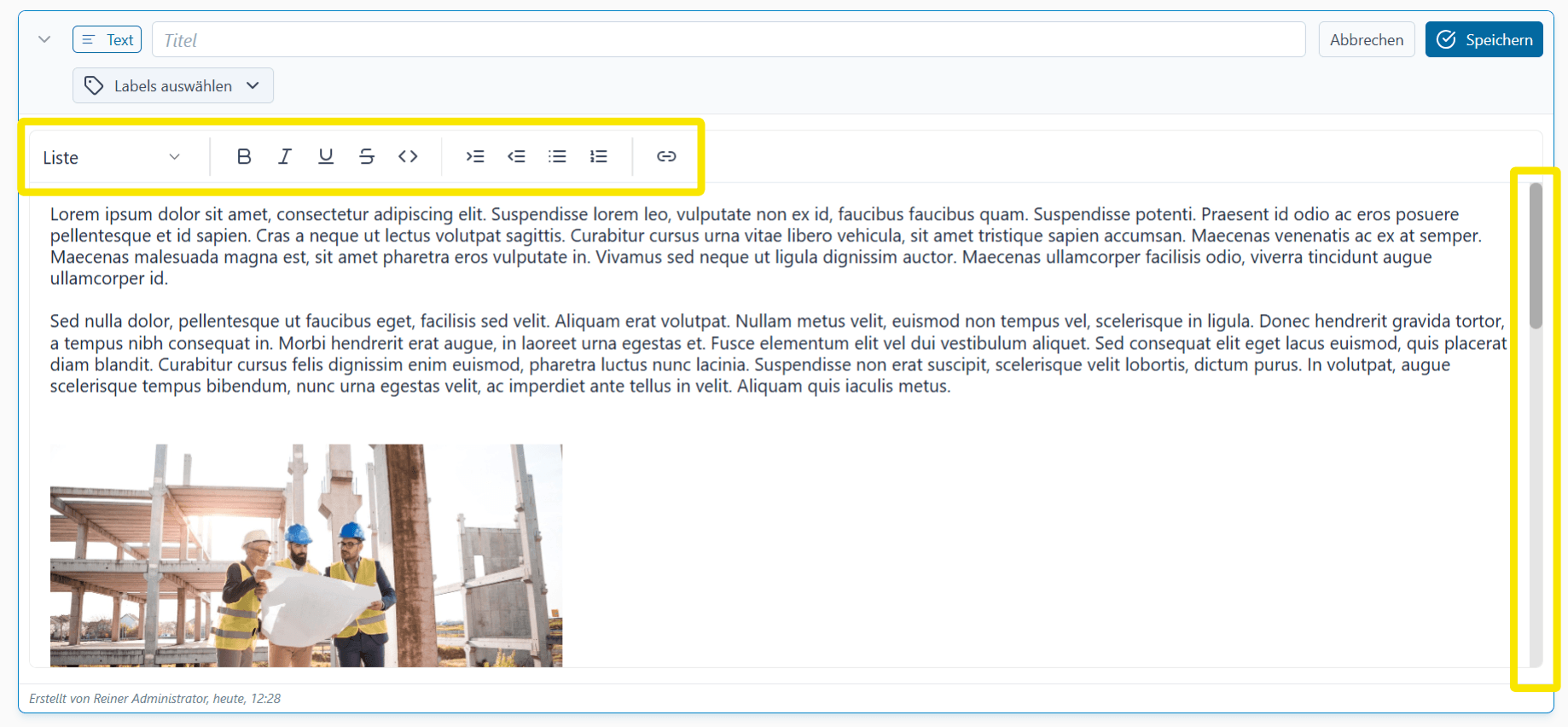This screenshot has width=1568, height=727.
Task: Insert inline code formatting
Action: pyautogui.click(x=408, y=156)
